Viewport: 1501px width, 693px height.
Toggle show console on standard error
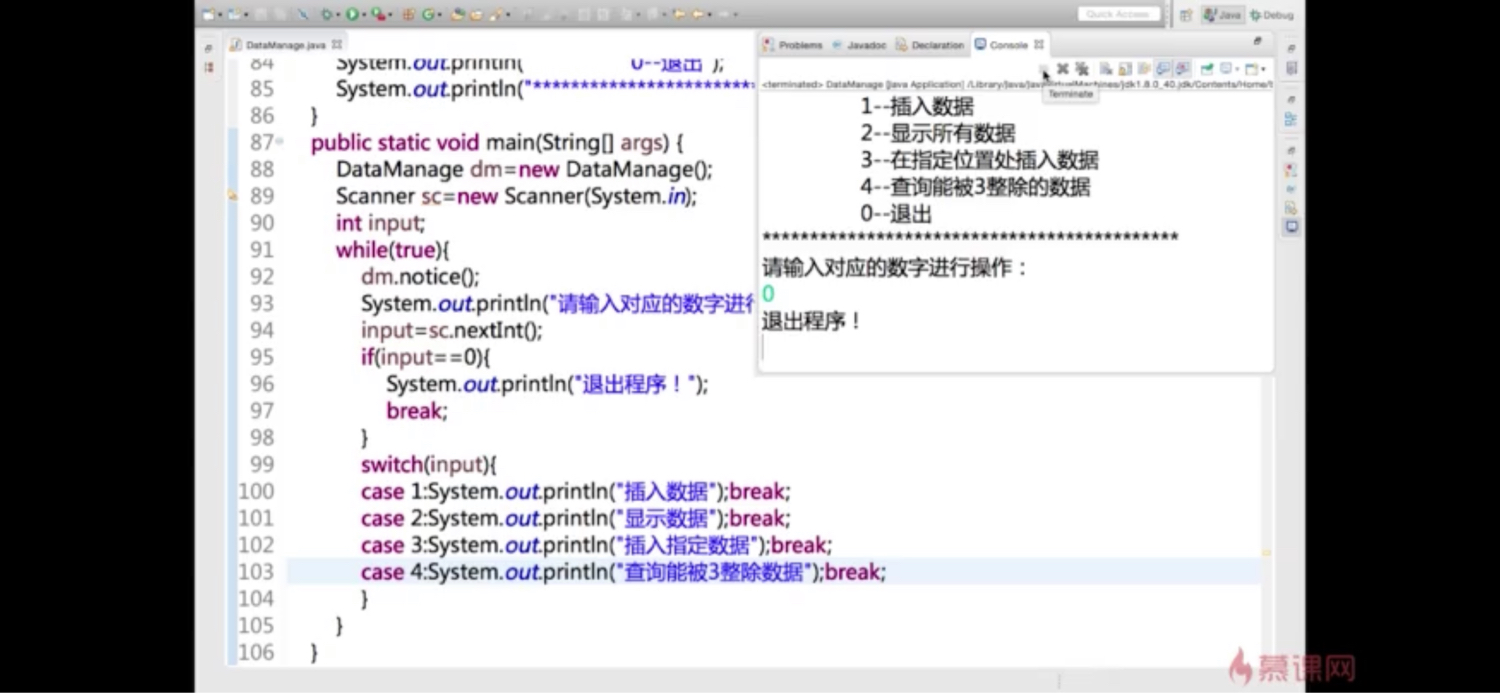coord(1182,69)
